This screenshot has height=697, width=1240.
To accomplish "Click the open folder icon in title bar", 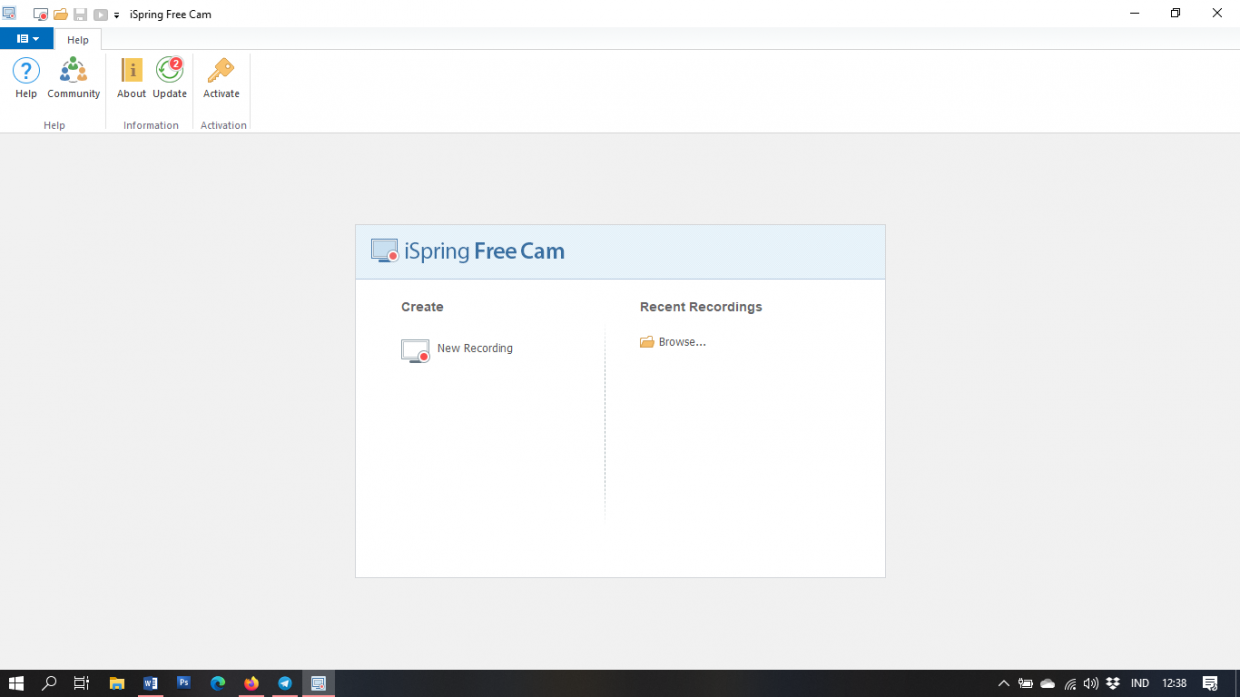I will 60,14.
